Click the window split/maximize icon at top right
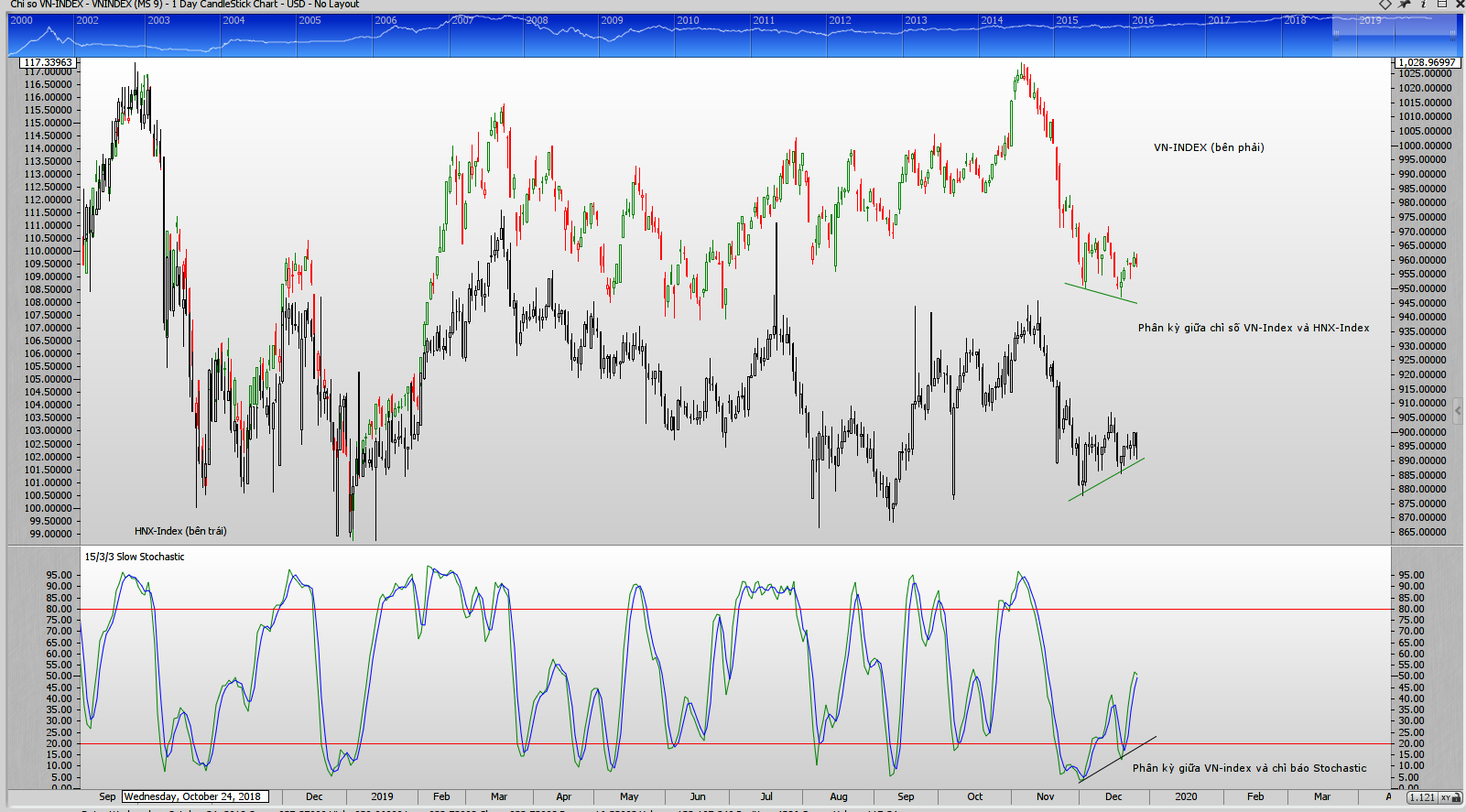This screenshot has width=1466, height=812. [x=1441, y=5]
